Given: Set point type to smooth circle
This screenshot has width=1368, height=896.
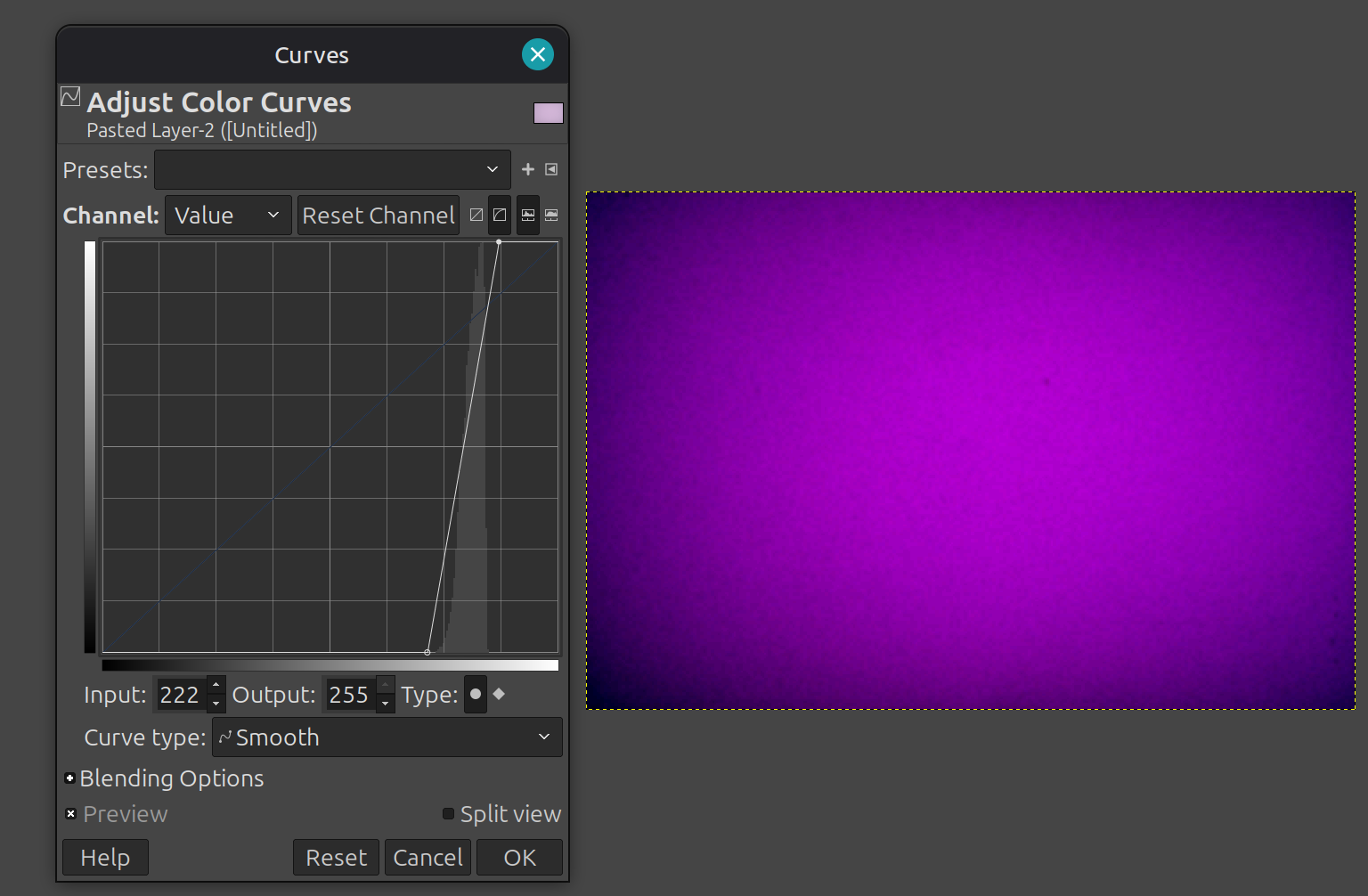Looking at the screenshot, I should coord(476,694).
